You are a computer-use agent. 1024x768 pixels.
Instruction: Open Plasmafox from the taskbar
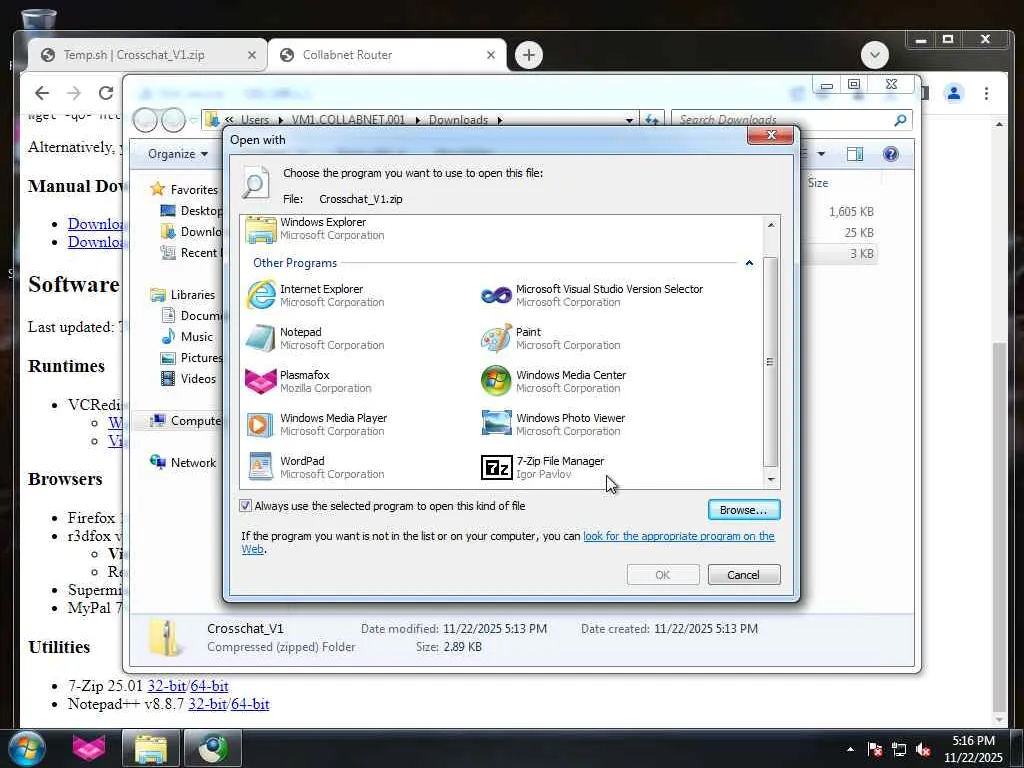89,748
